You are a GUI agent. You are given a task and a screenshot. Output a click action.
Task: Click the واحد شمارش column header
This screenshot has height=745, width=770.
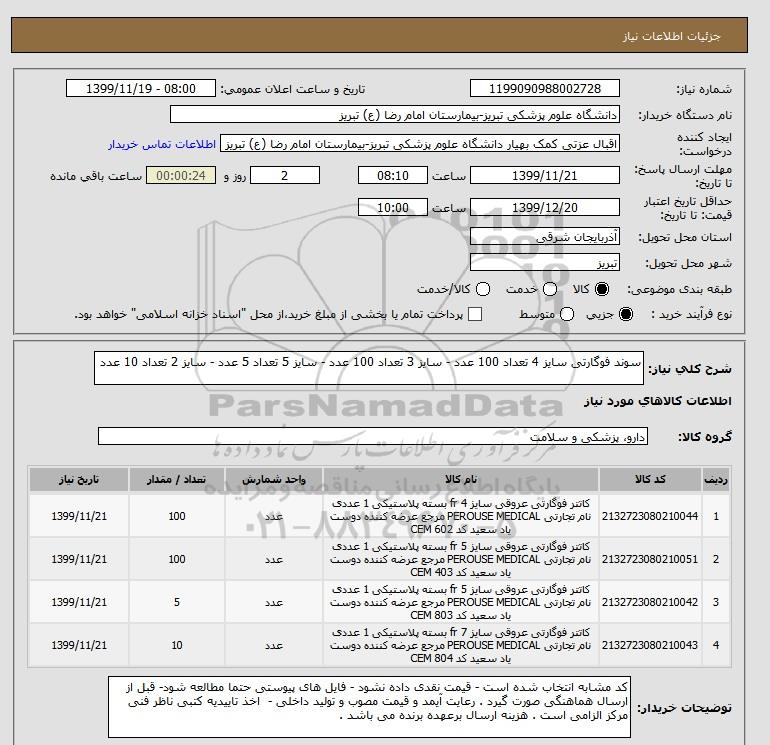(x=274, y=480)
